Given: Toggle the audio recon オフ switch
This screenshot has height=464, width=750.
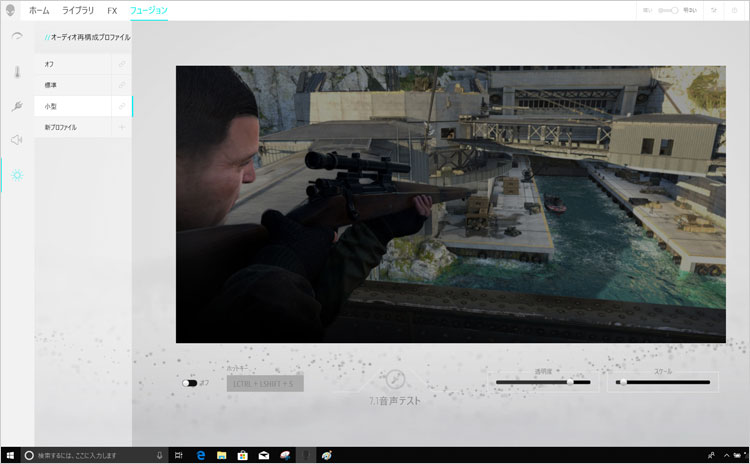Looking at the screenshot, I should (x=189, y=382).
